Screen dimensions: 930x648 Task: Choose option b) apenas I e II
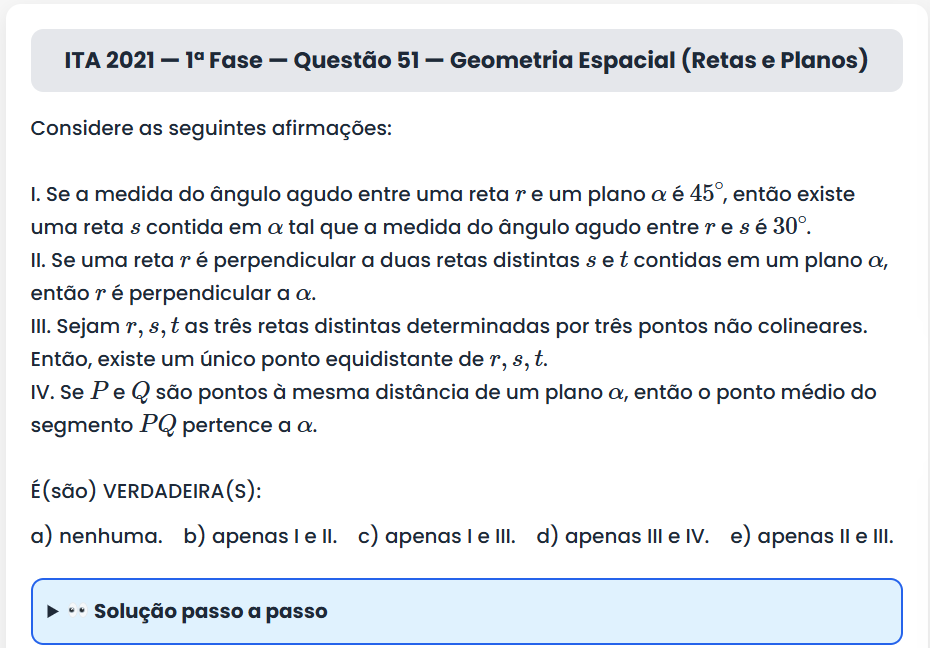(260, 536)
